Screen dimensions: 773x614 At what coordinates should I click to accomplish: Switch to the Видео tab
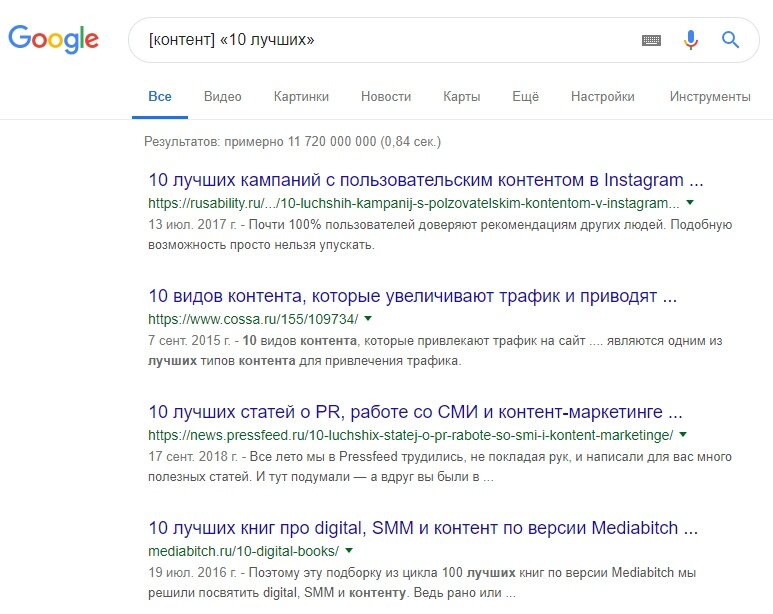[222, 96]
